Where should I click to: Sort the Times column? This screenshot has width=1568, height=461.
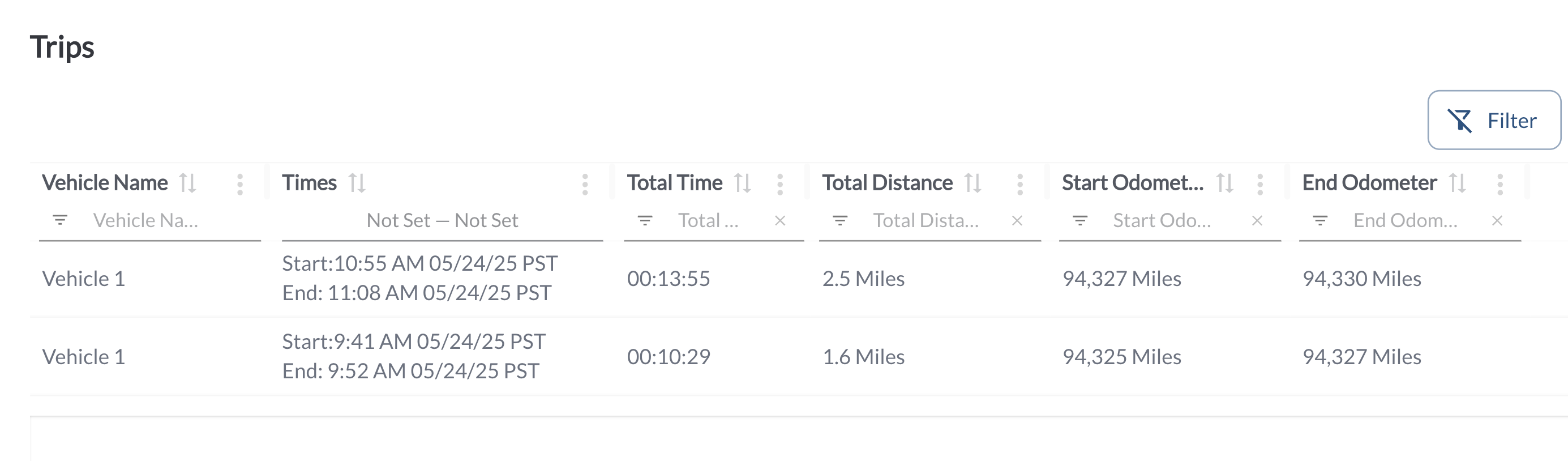pos(357,183)
